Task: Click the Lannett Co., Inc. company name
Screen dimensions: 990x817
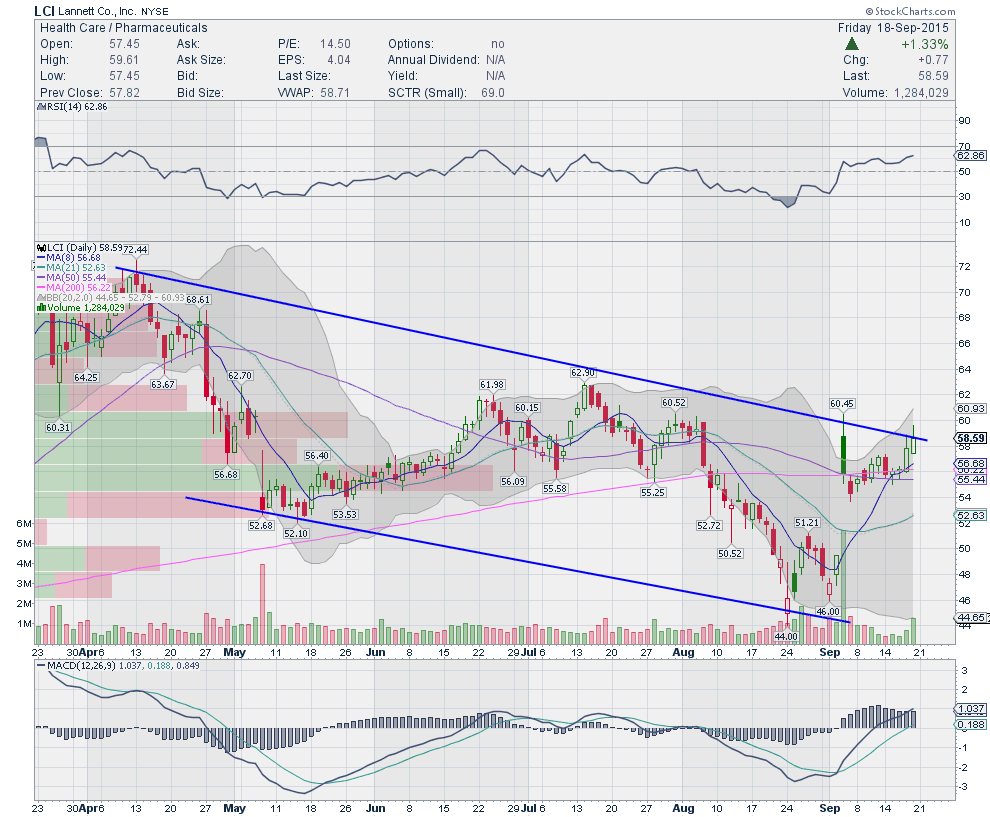Action: (x=96, y=11)
